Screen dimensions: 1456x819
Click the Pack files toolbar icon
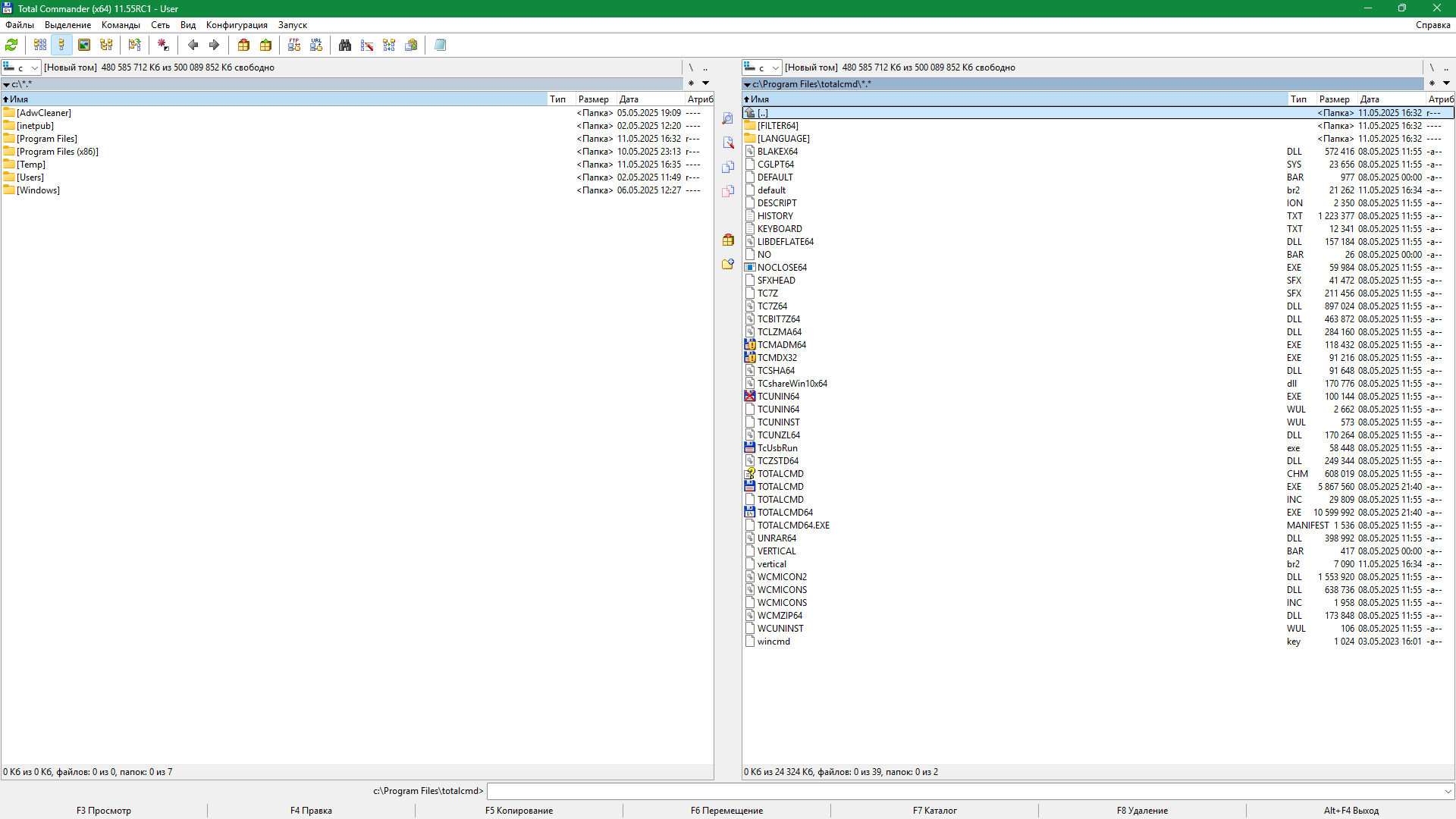(243, 45)
